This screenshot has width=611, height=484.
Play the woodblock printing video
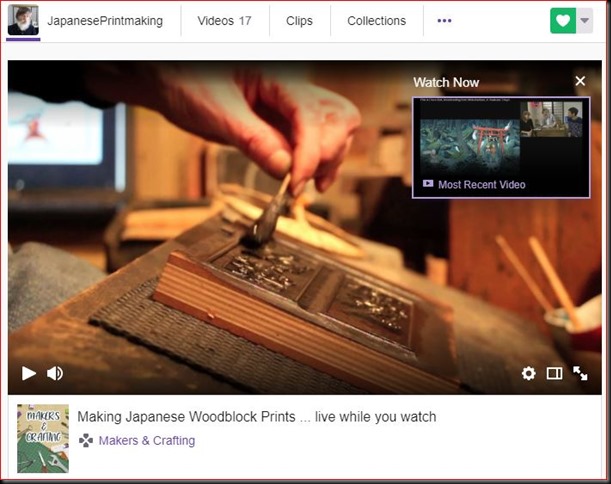29,373
